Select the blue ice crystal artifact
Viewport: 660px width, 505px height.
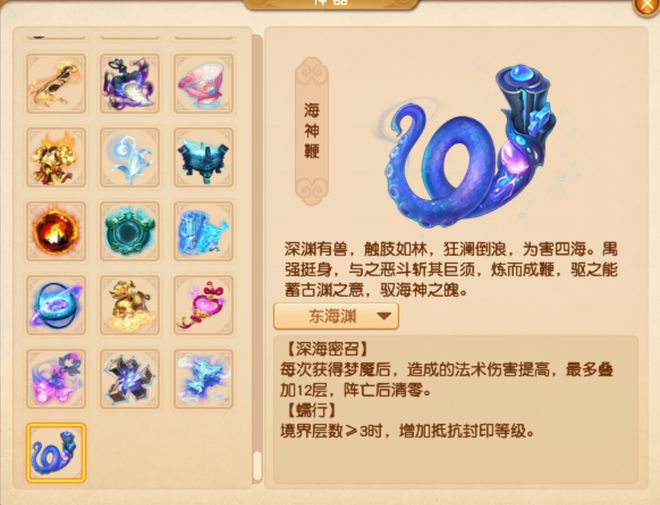[x=203, y=231]
